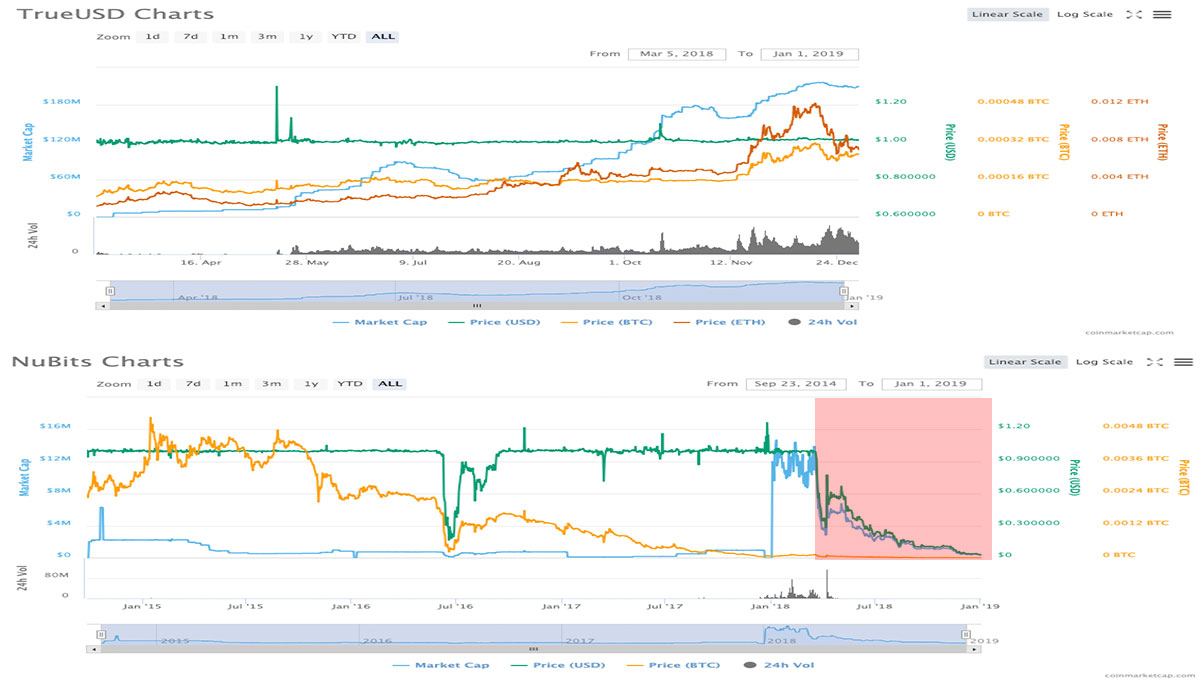This screenshot has height=682, width=1200.
Task: Set TrueUSD zoom to 7d
Action: (190, 37)
